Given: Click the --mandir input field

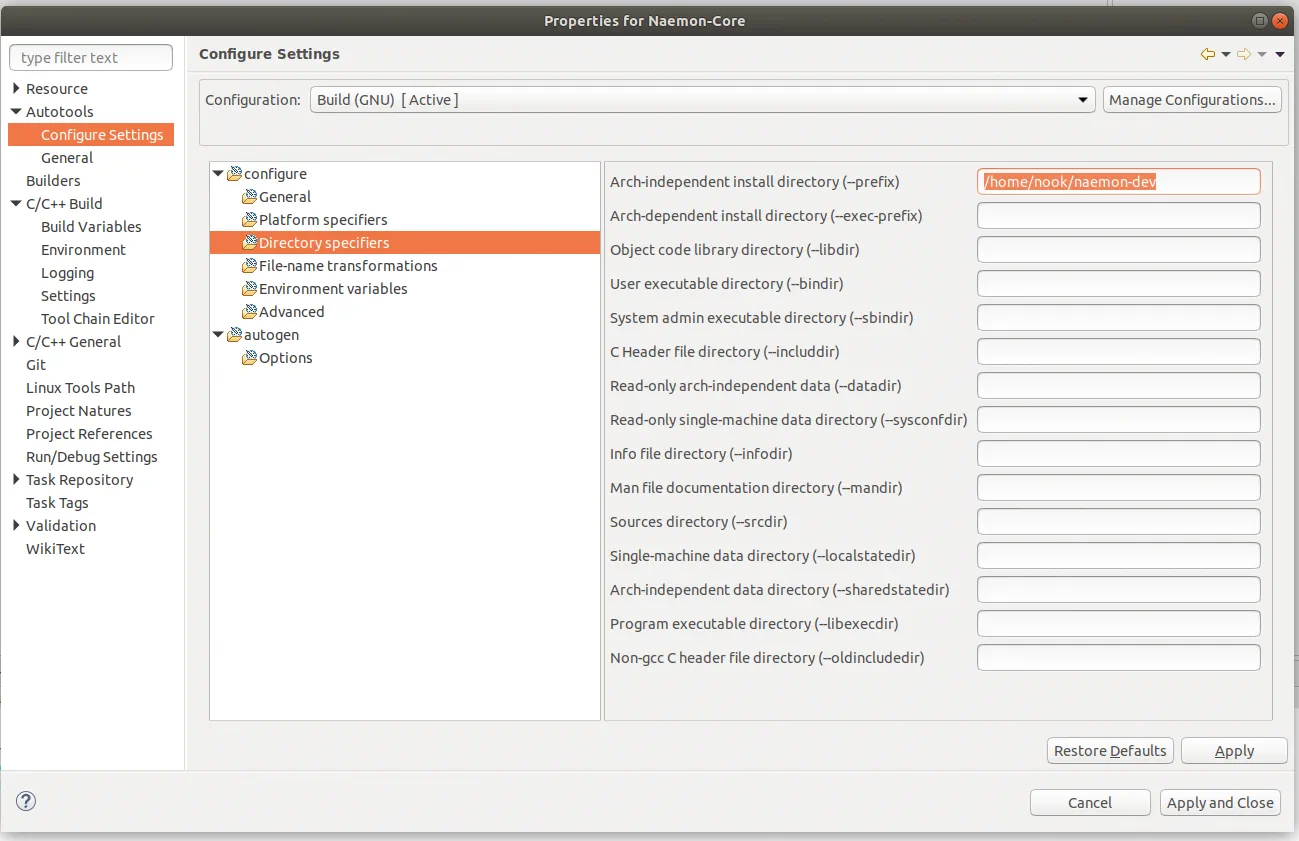Looking at the screenshot, I should pos(1118,488).
